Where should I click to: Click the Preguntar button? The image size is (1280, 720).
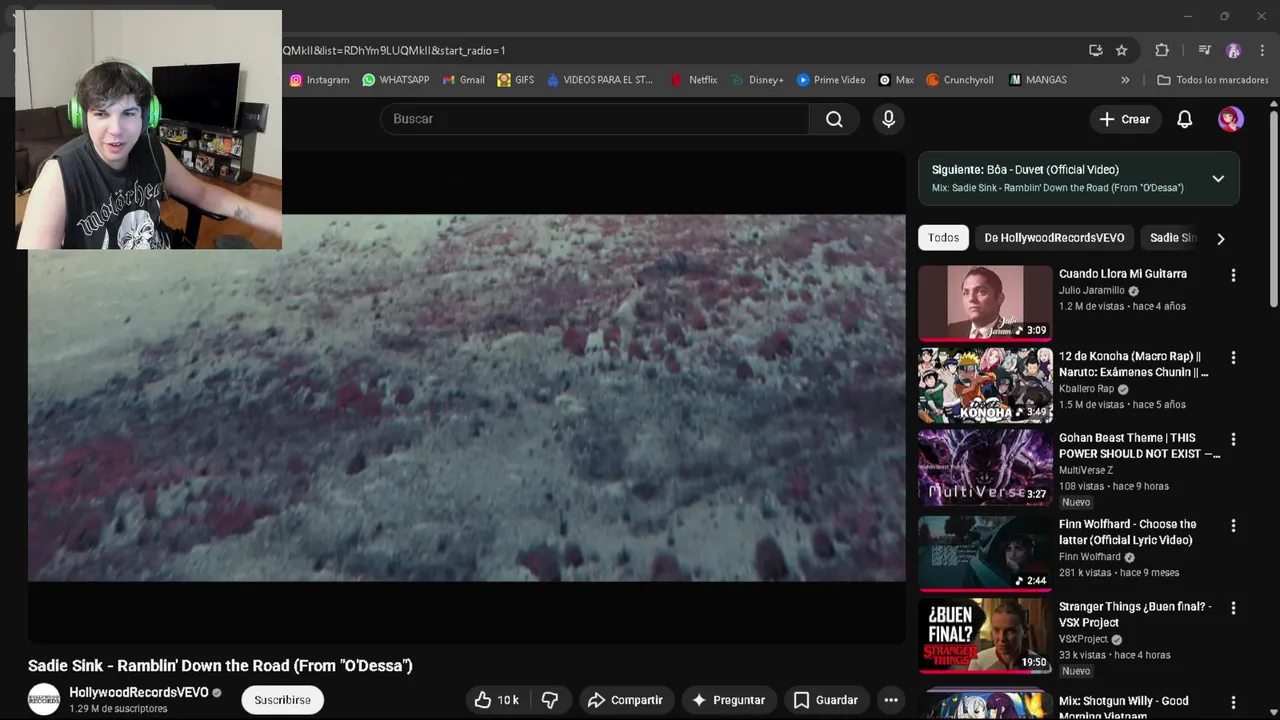pos(728,700)
